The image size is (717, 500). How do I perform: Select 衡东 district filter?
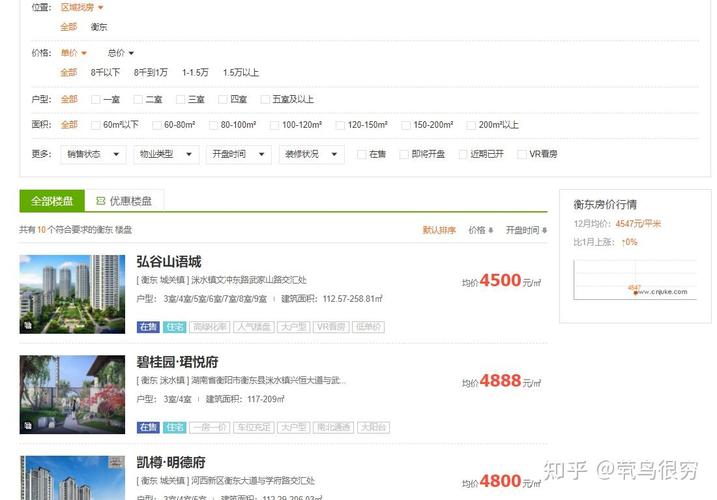(99, 27)
